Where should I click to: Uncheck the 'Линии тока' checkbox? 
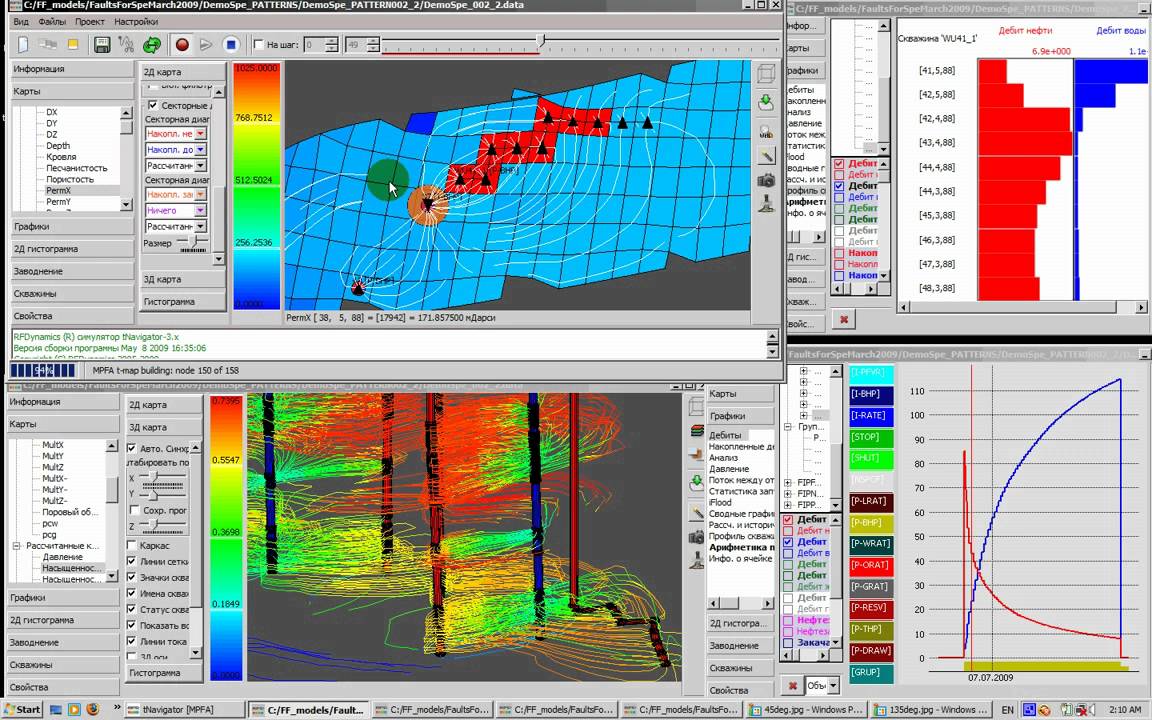tap(132, 641)
